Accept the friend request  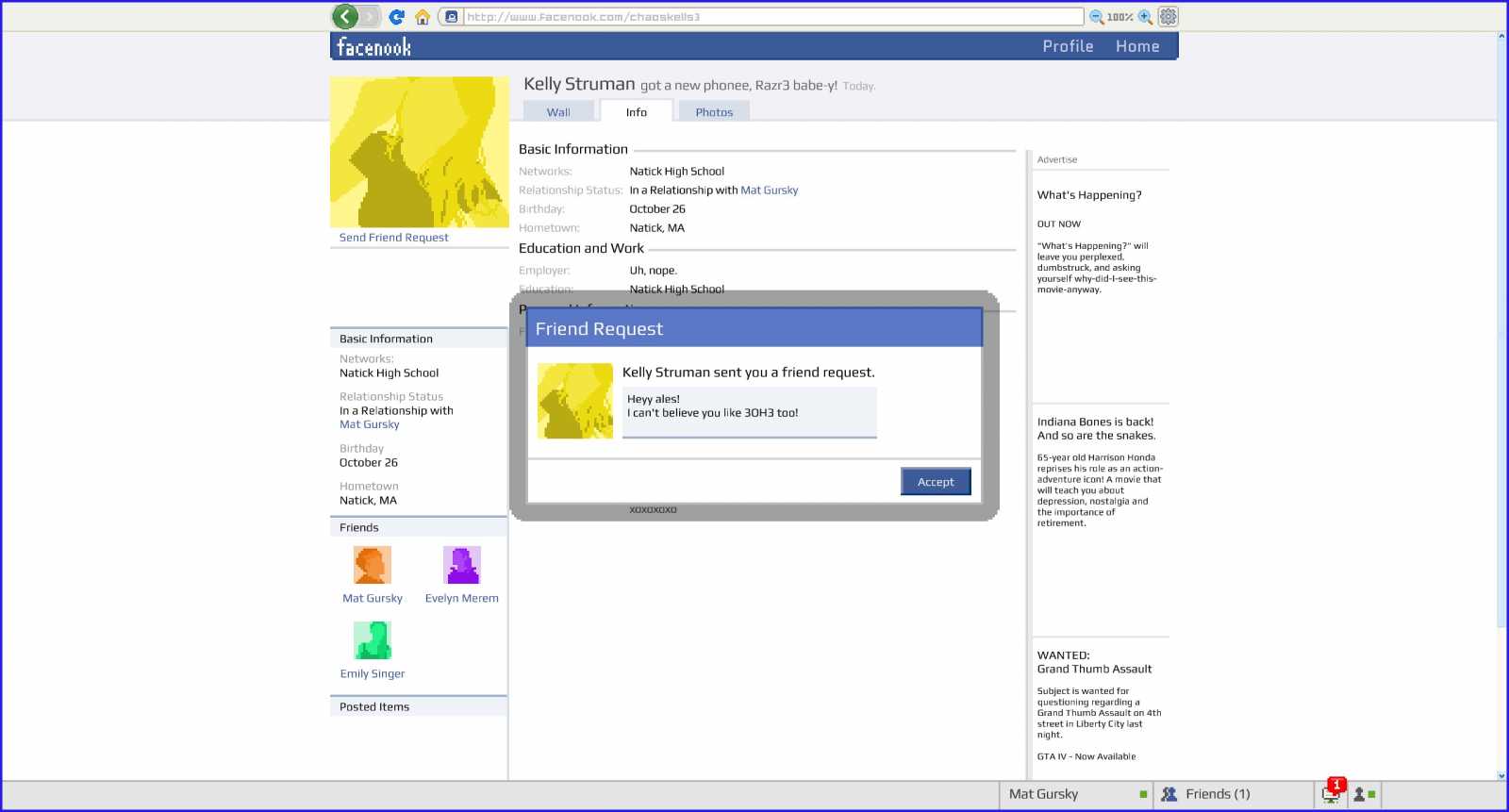(936, 482)
